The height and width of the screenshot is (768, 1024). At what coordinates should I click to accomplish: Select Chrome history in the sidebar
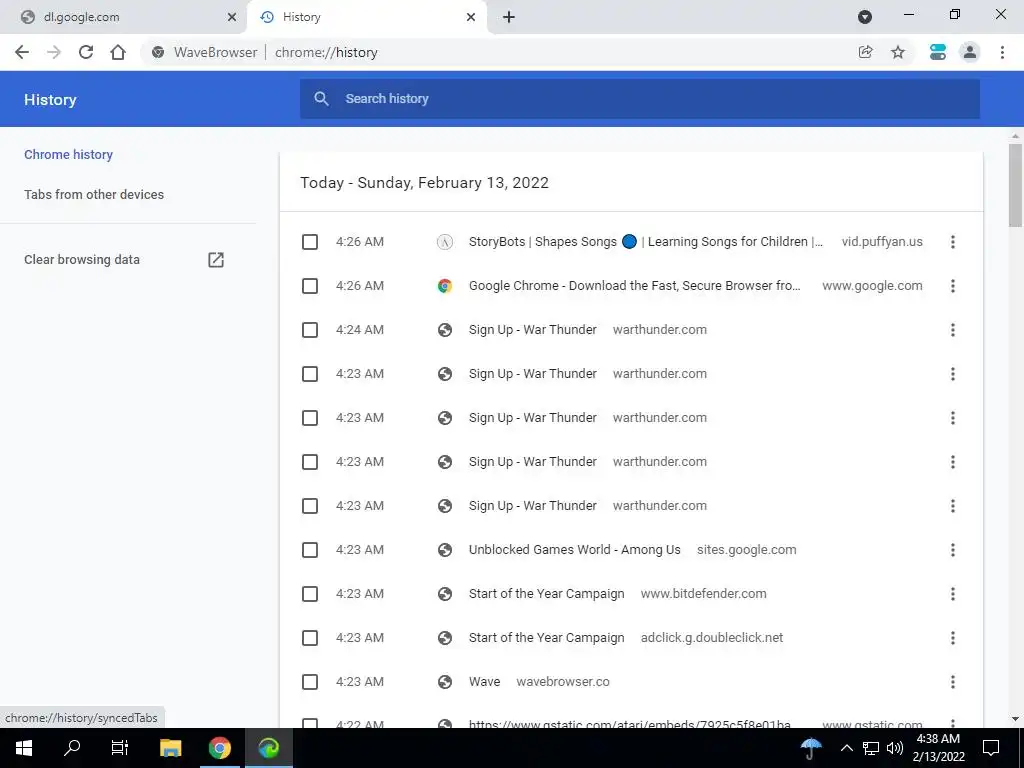(69, 155)
